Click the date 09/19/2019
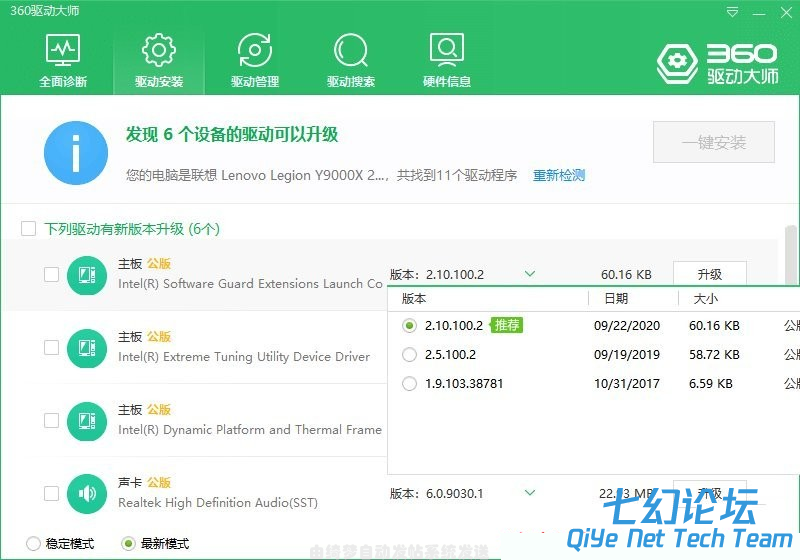This screenshot has height=560, width=800. 627,354
